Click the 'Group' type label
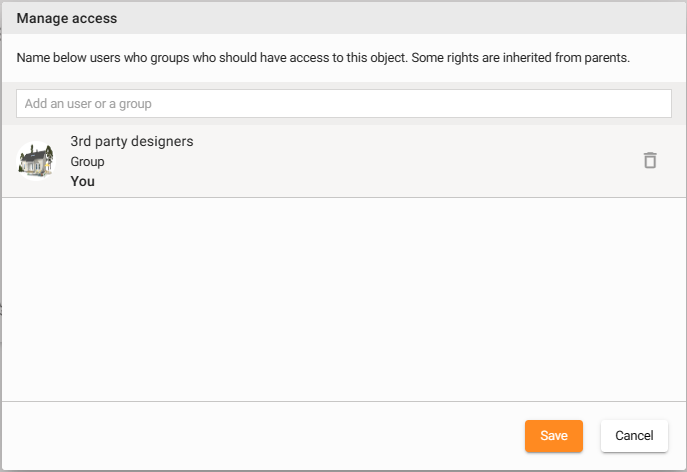This screenshot has width=687, height=472. coord(87,161)
